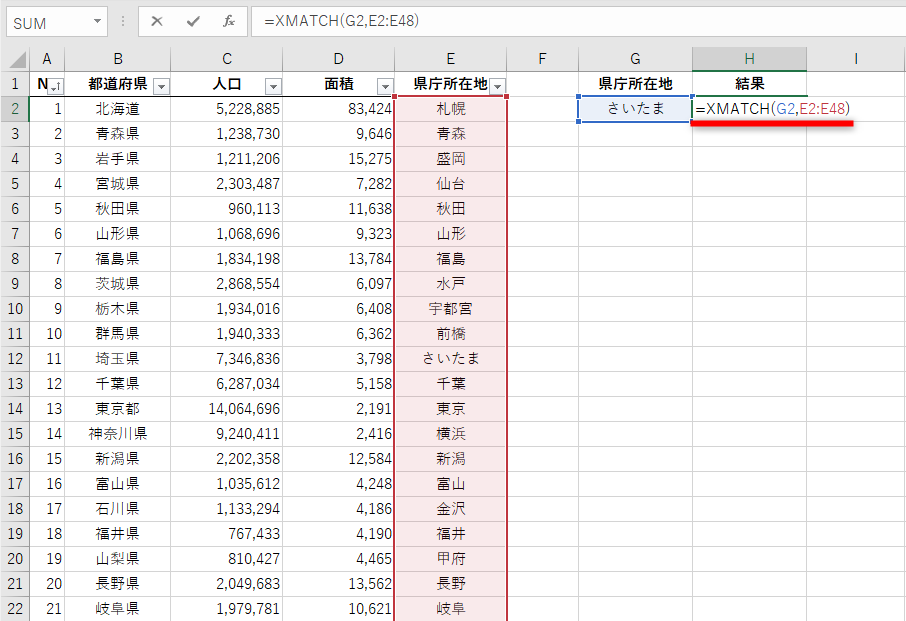Screen dimensions: 906x621
Task: Click the 都道府県 header text
Action: (118, 84)
